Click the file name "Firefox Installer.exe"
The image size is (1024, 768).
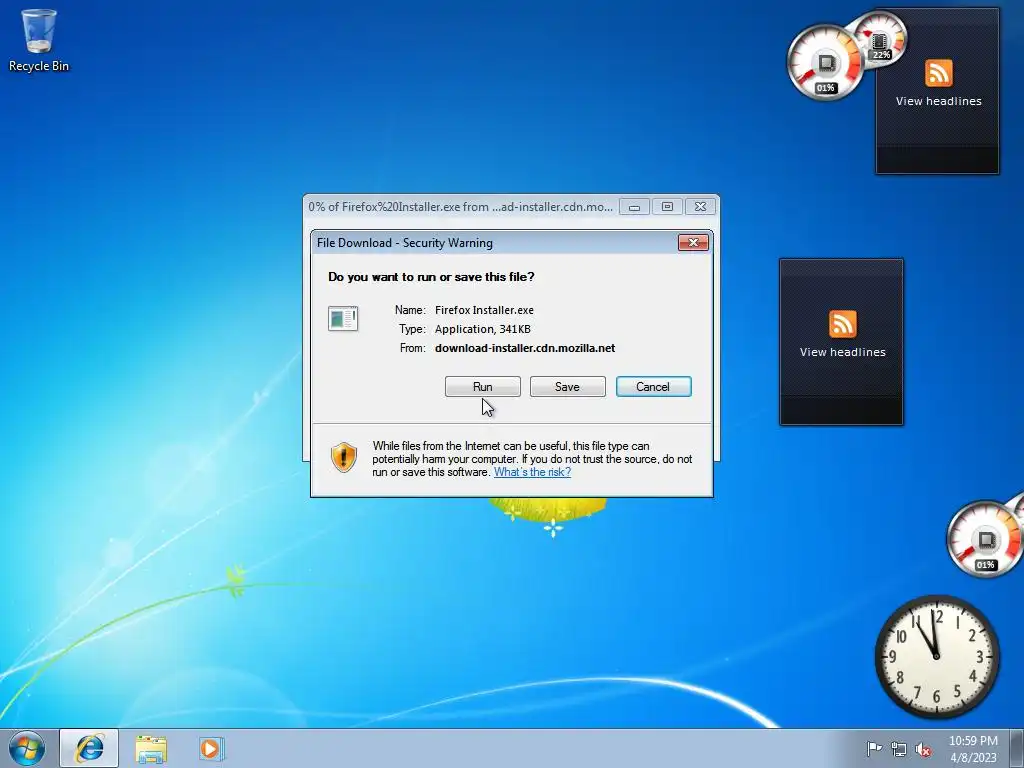point(484,310)
